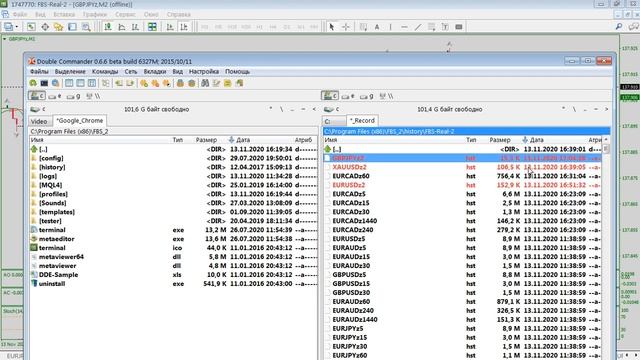Switch to full columns view mode
Viewport: 640px width, 360px height.
point(80,83)
